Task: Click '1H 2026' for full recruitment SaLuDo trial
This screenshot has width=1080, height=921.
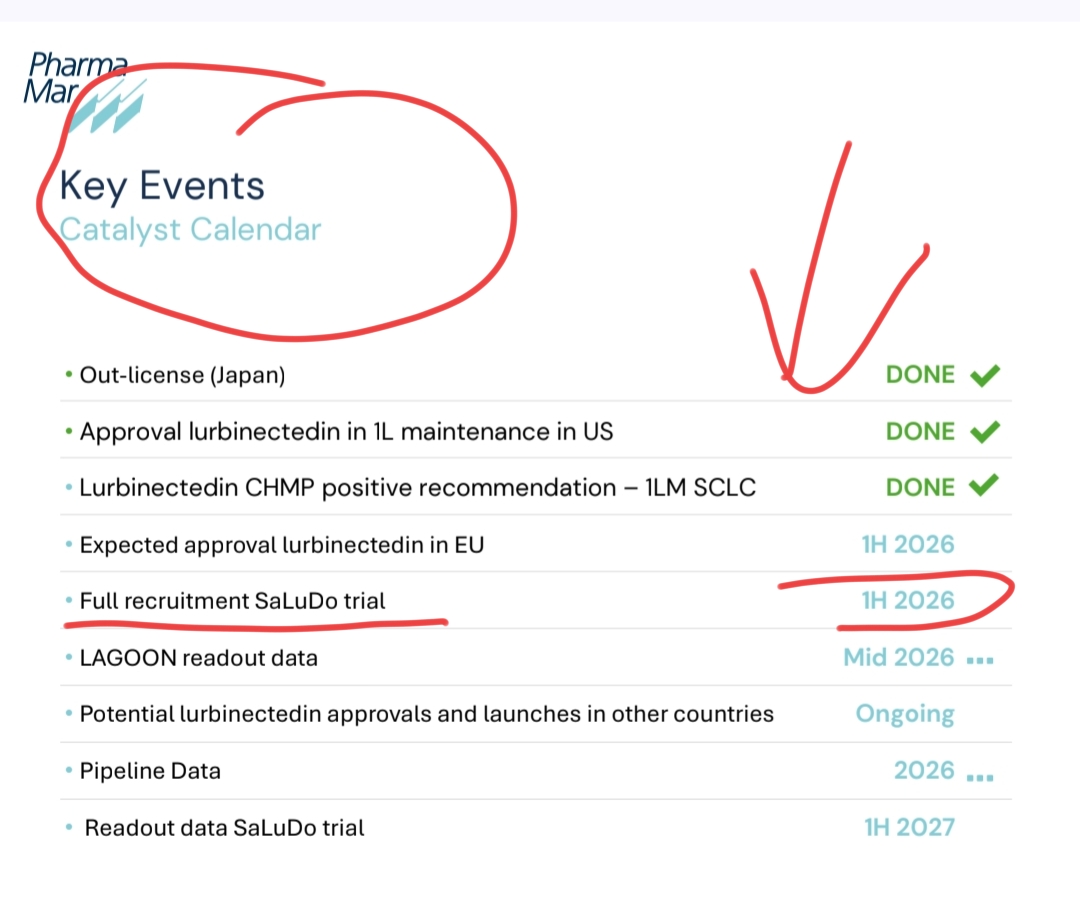Action: pyautogui.click(x=908, y=601)
